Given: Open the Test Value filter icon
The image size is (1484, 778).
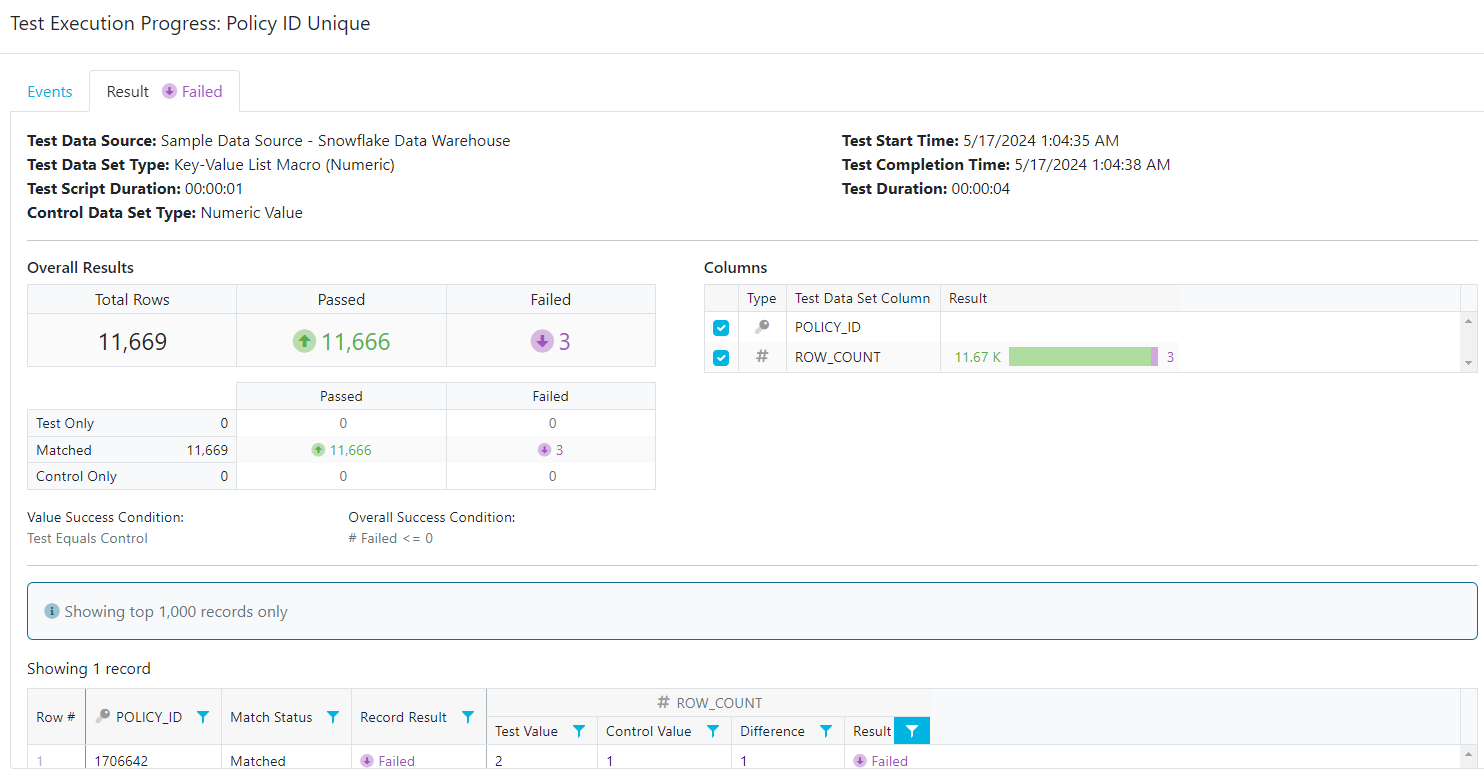Looking at the screenshot, I should click(x=579, y=731).
